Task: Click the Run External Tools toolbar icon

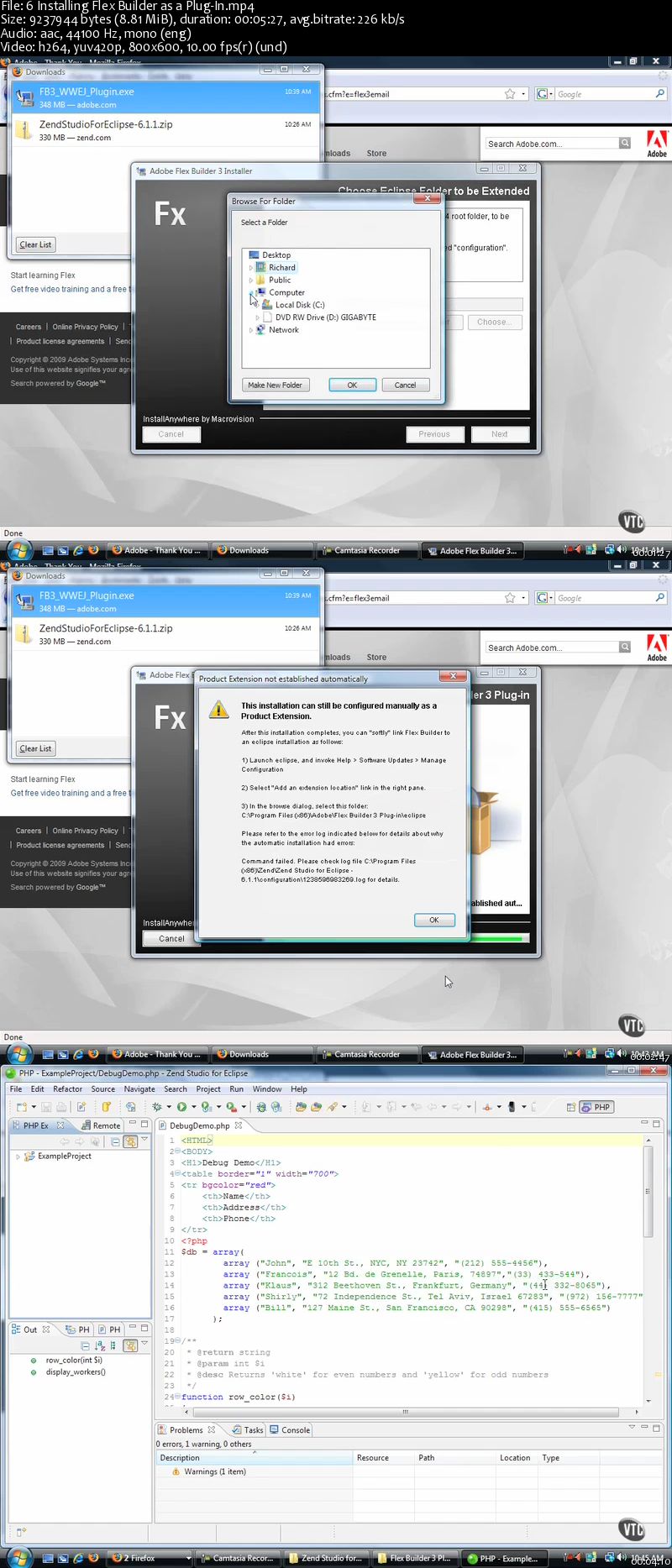Action: coord(230,1107)
